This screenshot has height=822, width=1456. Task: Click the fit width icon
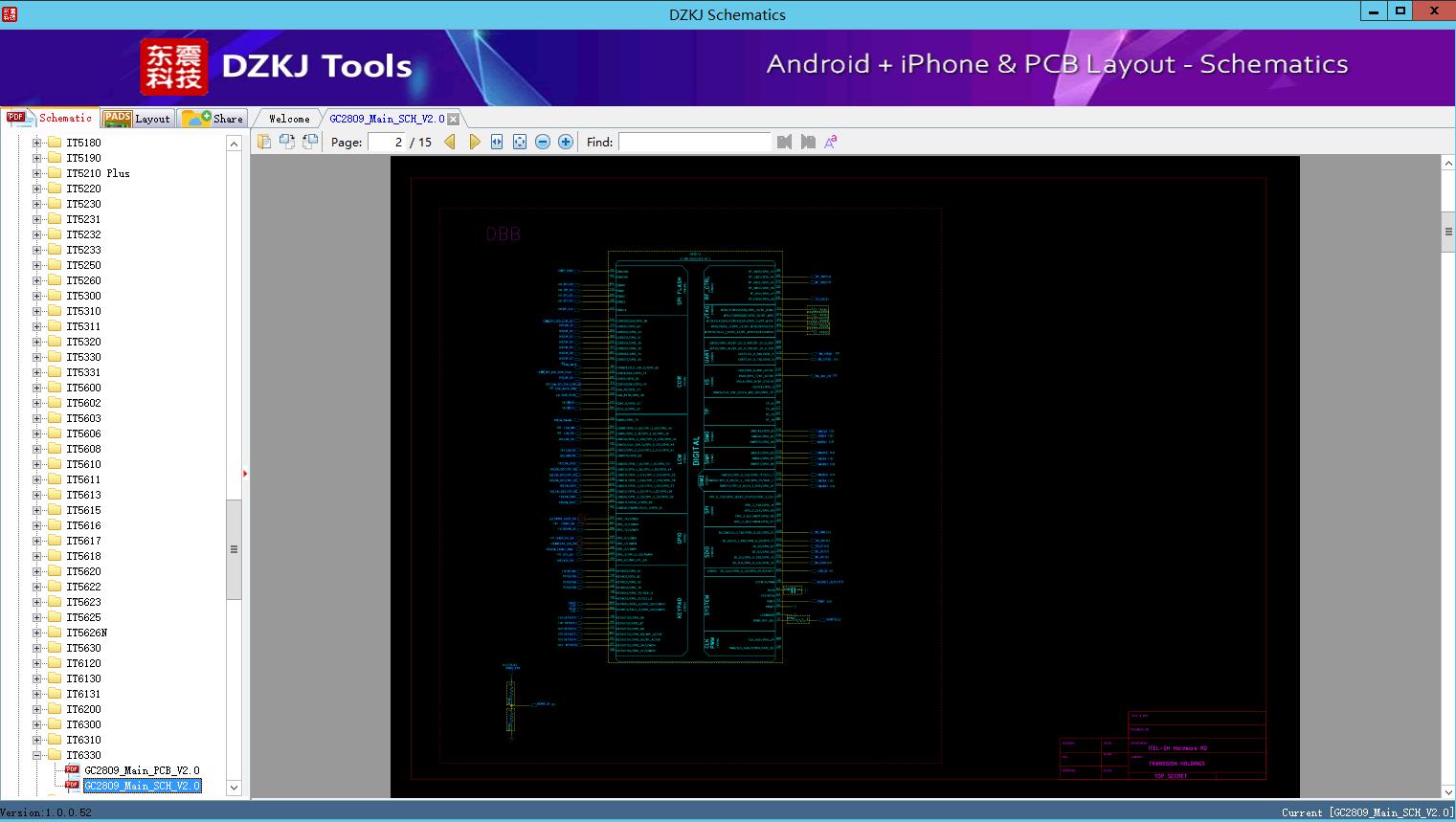coord(497,142)
